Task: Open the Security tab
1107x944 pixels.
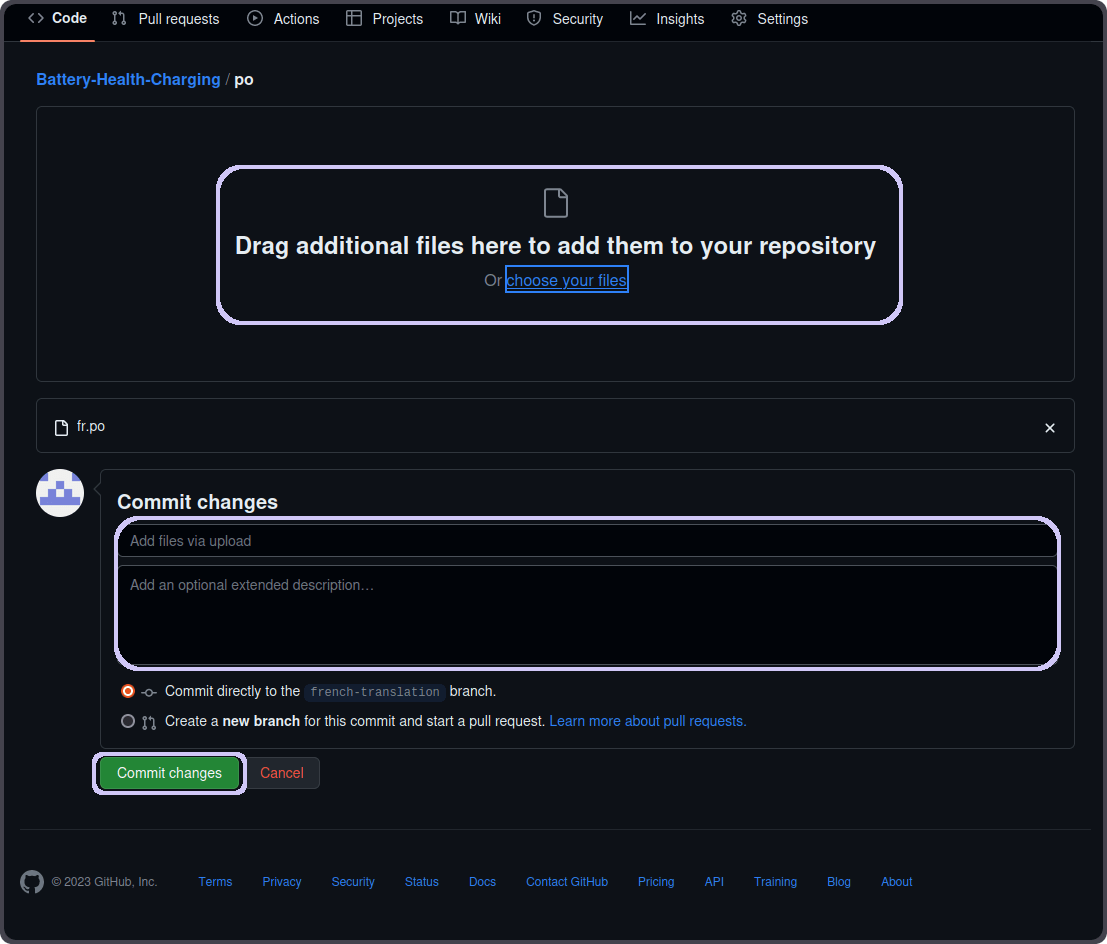Action: [x=565, y=19]
